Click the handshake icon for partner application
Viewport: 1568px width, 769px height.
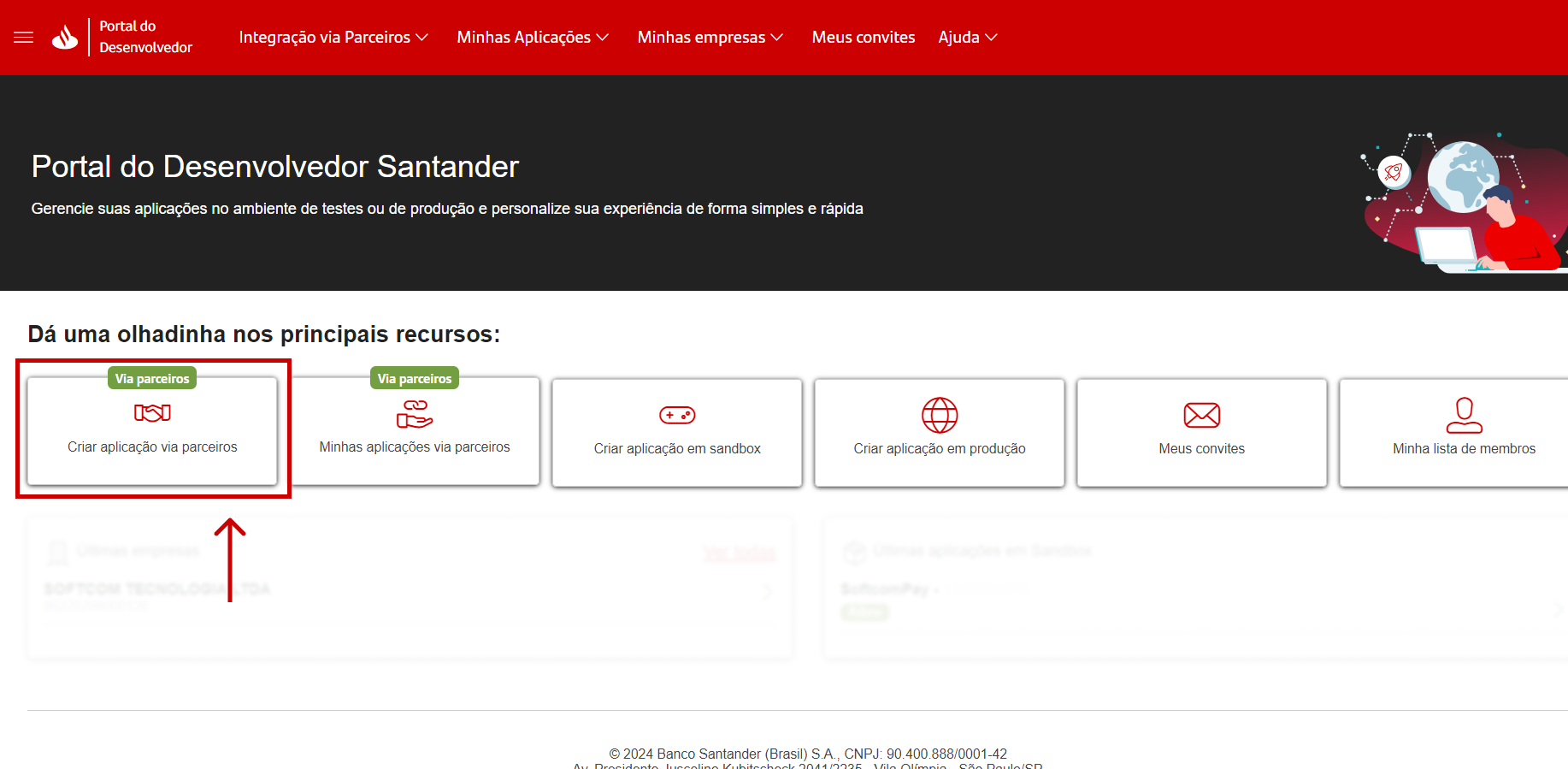(x=152, y=413)
